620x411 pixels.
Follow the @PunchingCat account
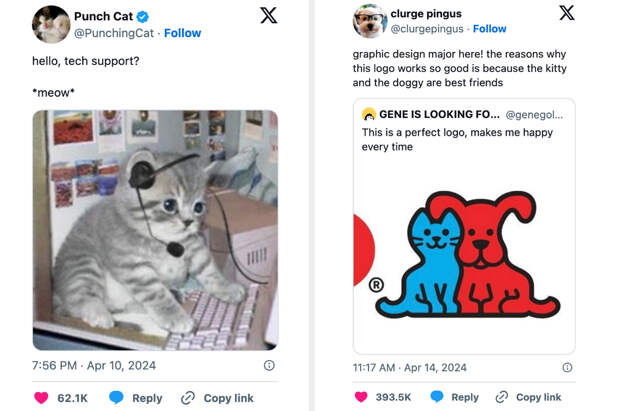(182, 33)
